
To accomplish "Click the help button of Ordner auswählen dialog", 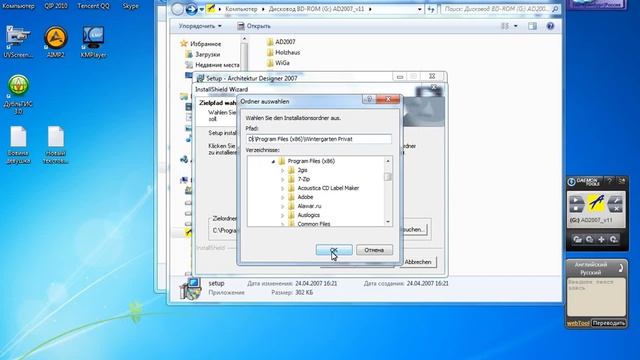I will coord(369,99).
